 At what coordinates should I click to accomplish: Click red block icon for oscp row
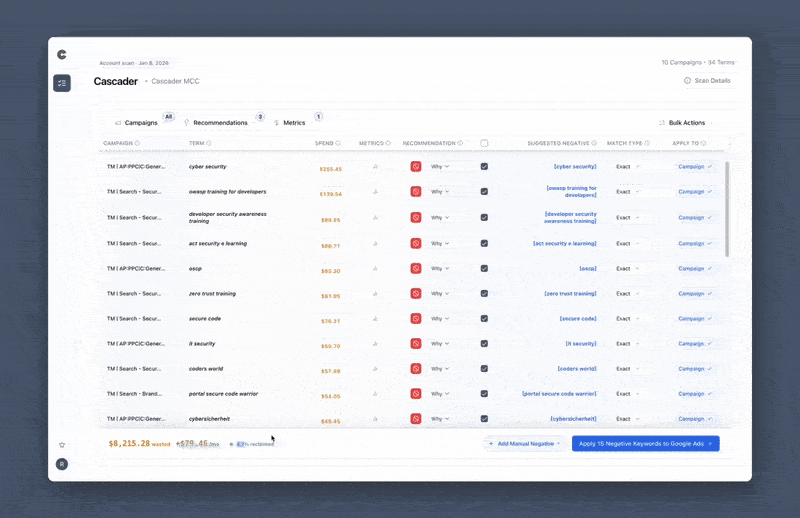point(416,268)
